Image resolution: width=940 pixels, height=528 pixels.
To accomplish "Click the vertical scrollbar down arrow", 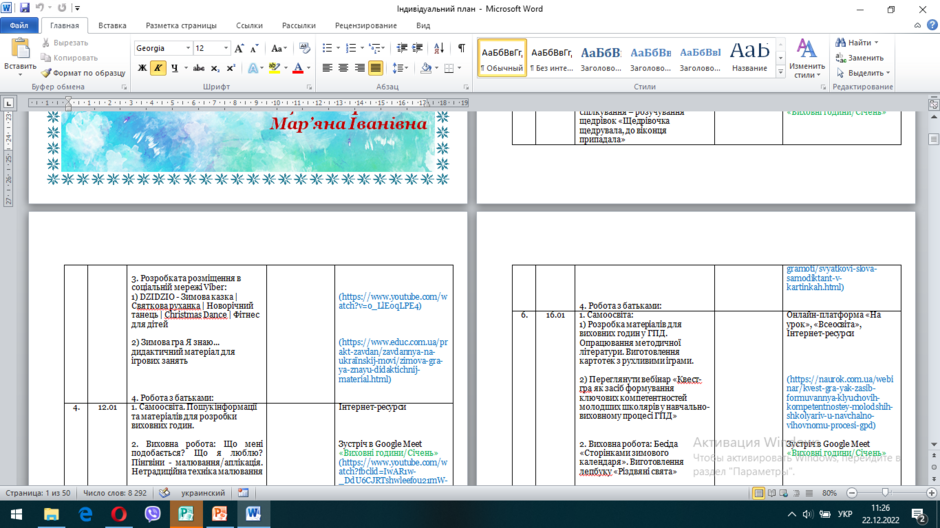I will pos(933,445).
